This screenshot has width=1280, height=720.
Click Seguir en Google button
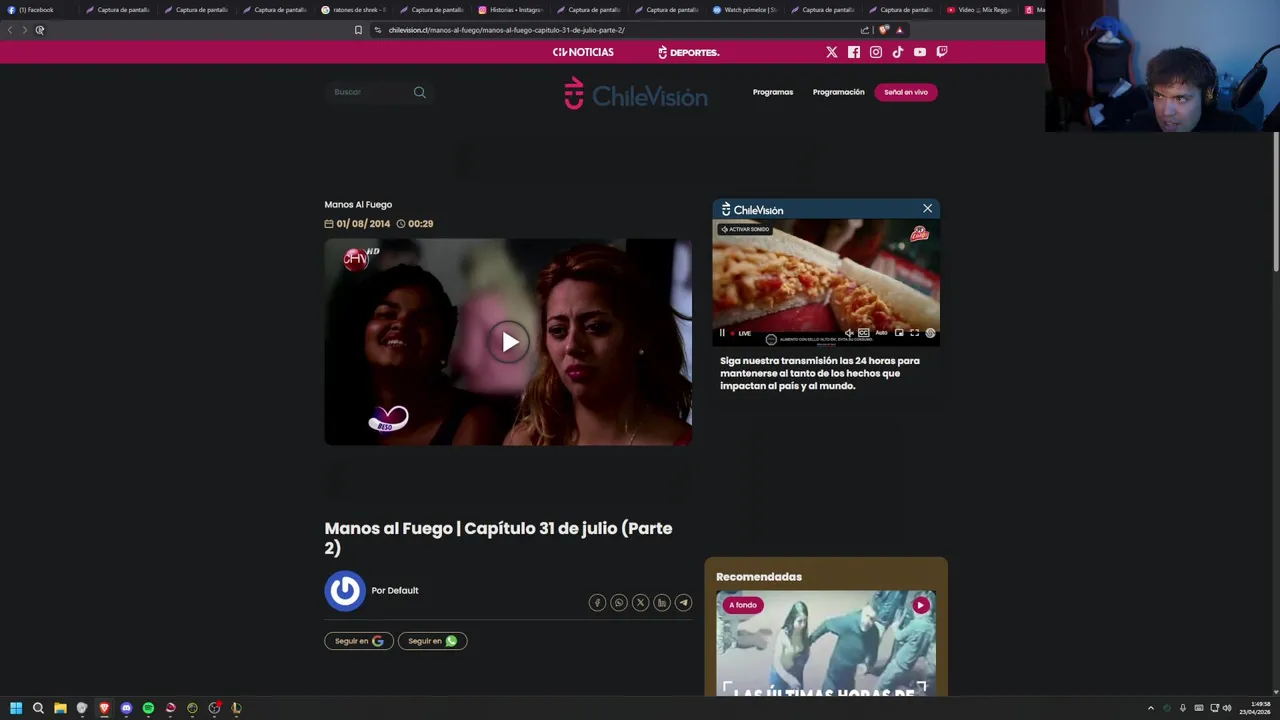[358, 641]
